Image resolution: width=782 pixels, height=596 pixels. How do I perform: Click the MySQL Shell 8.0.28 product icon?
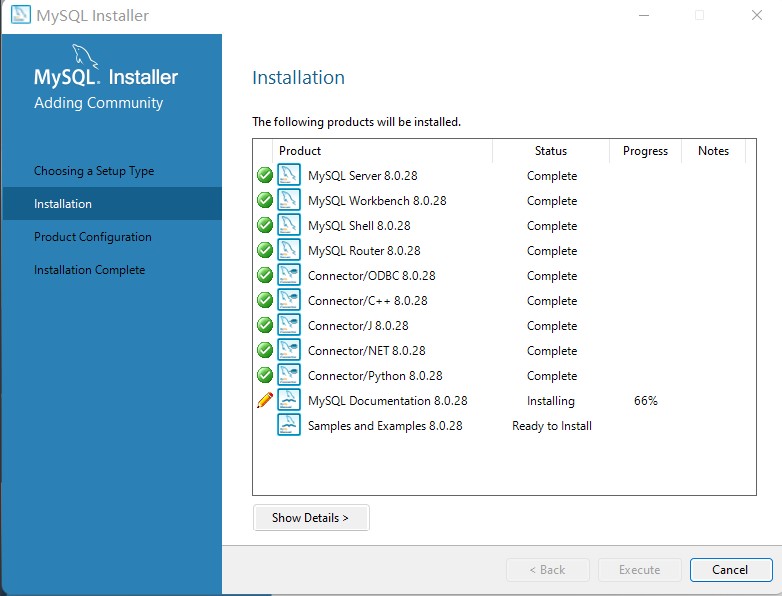click(x=289, y=225)
